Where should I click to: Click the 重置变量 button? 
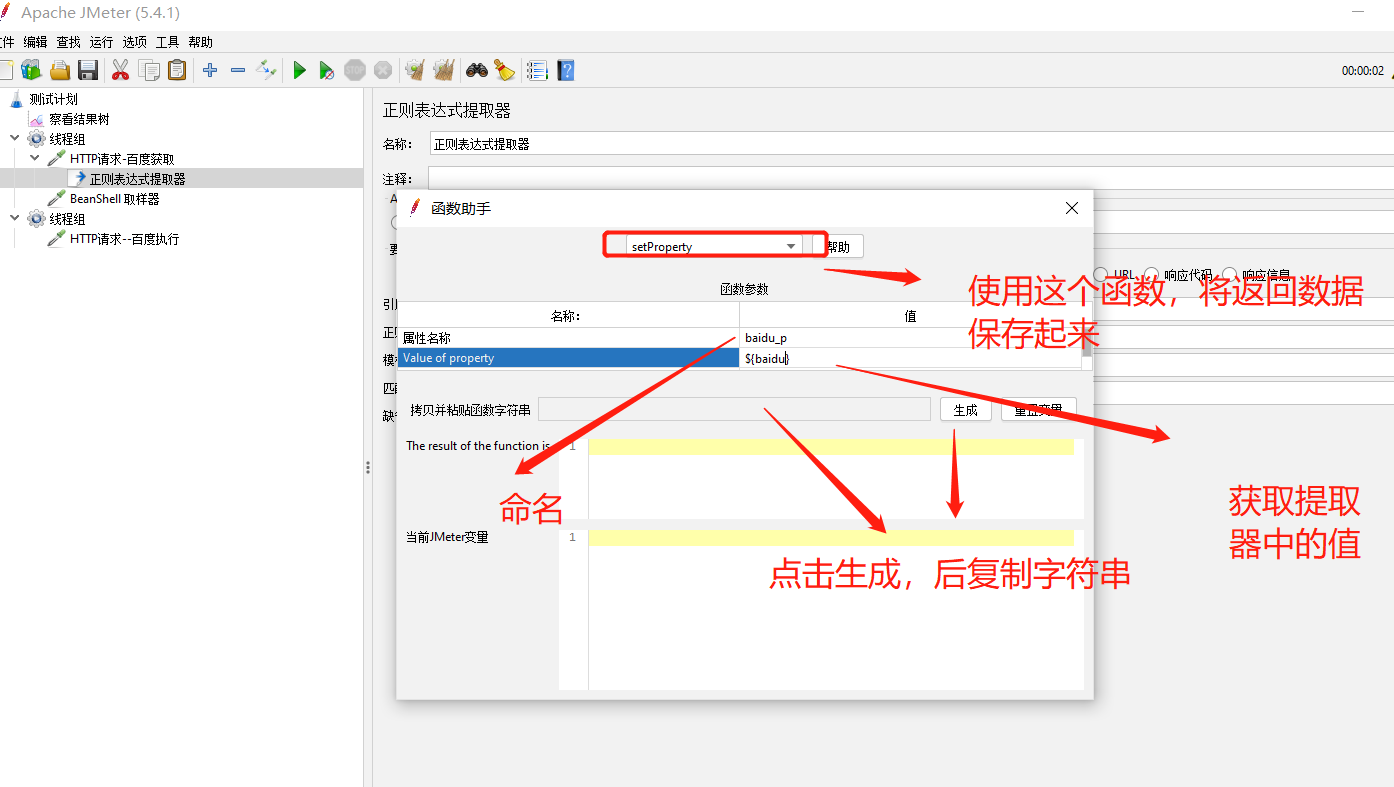[x=1039, y=410]
